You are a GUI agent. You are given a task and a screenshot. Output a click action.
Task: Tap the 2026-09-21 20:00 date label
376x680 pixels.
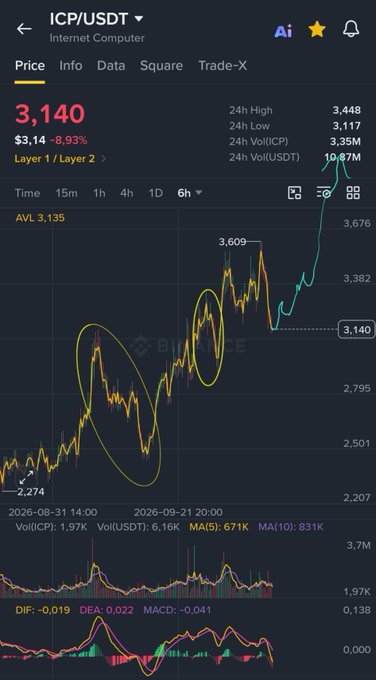(x=178, y=512)
